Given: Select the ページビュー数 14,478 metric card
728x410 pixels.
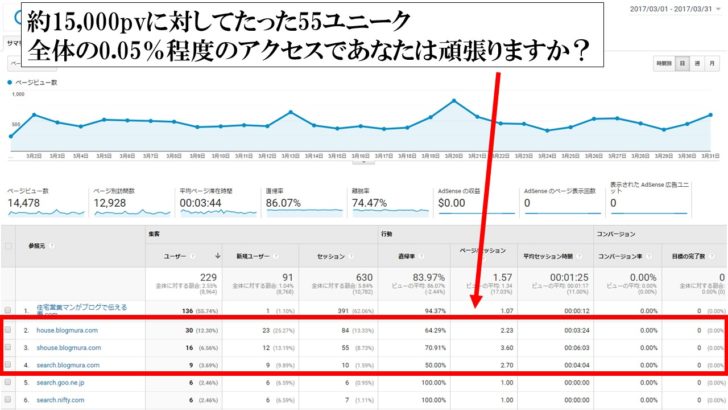Looking at the screenshot, I should point(46,202).
